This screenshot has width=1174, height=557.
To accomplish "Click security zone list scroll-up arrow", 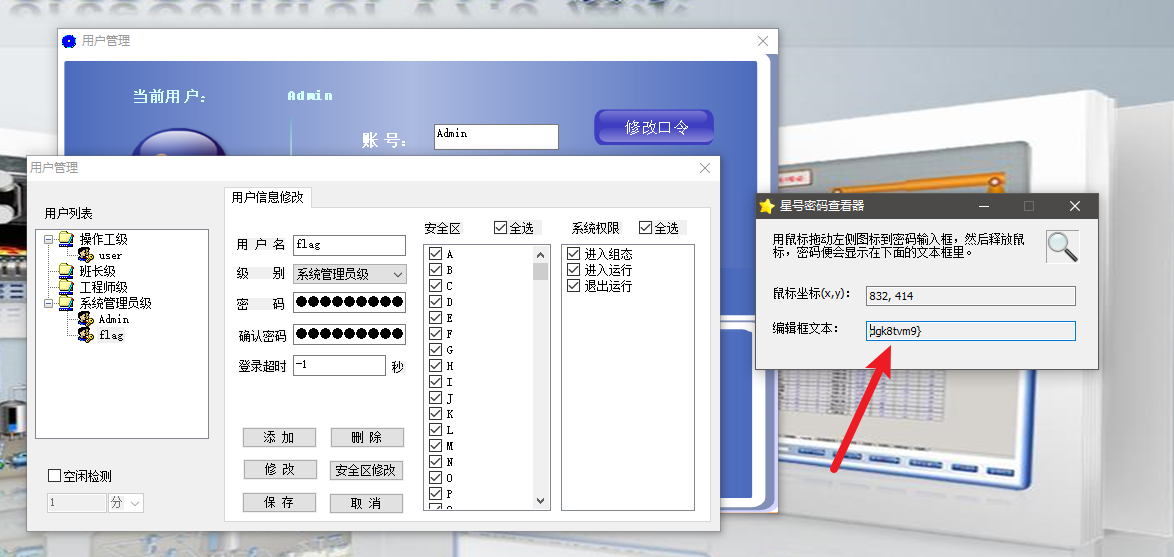I will click(x=541, y=254).
